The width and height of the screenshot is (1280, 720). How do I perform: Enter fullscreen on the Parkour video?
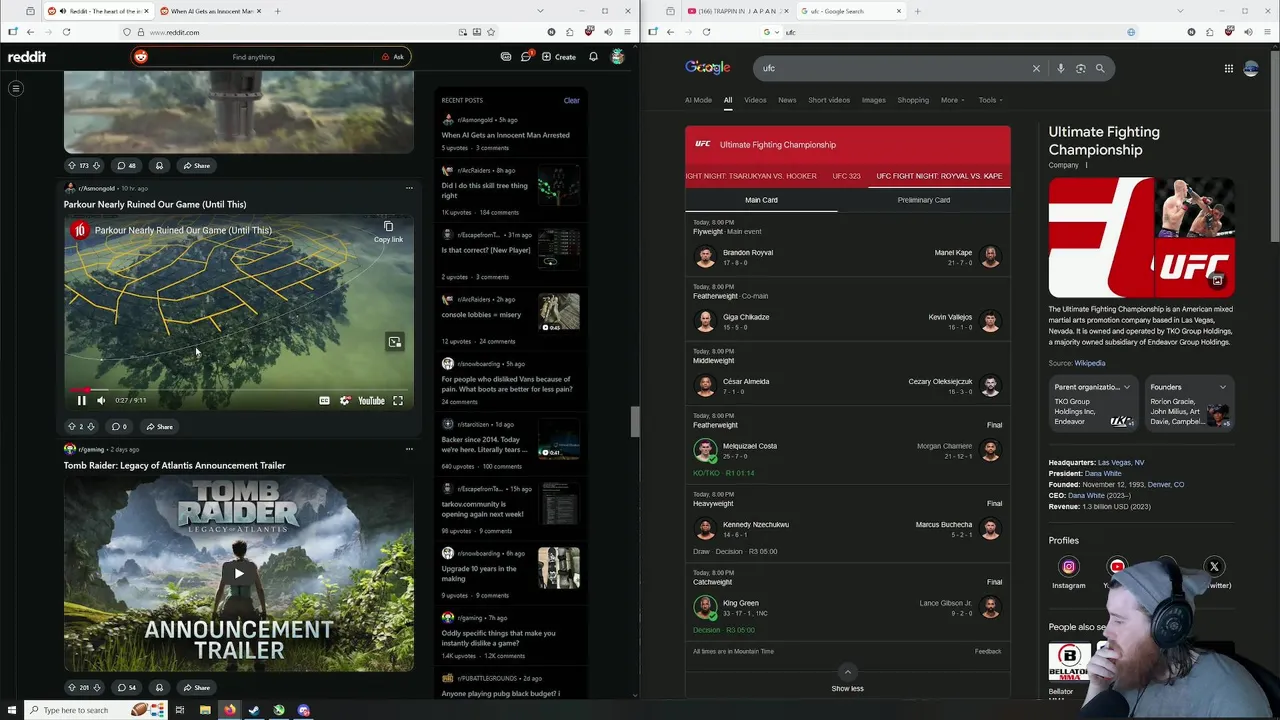398,400
